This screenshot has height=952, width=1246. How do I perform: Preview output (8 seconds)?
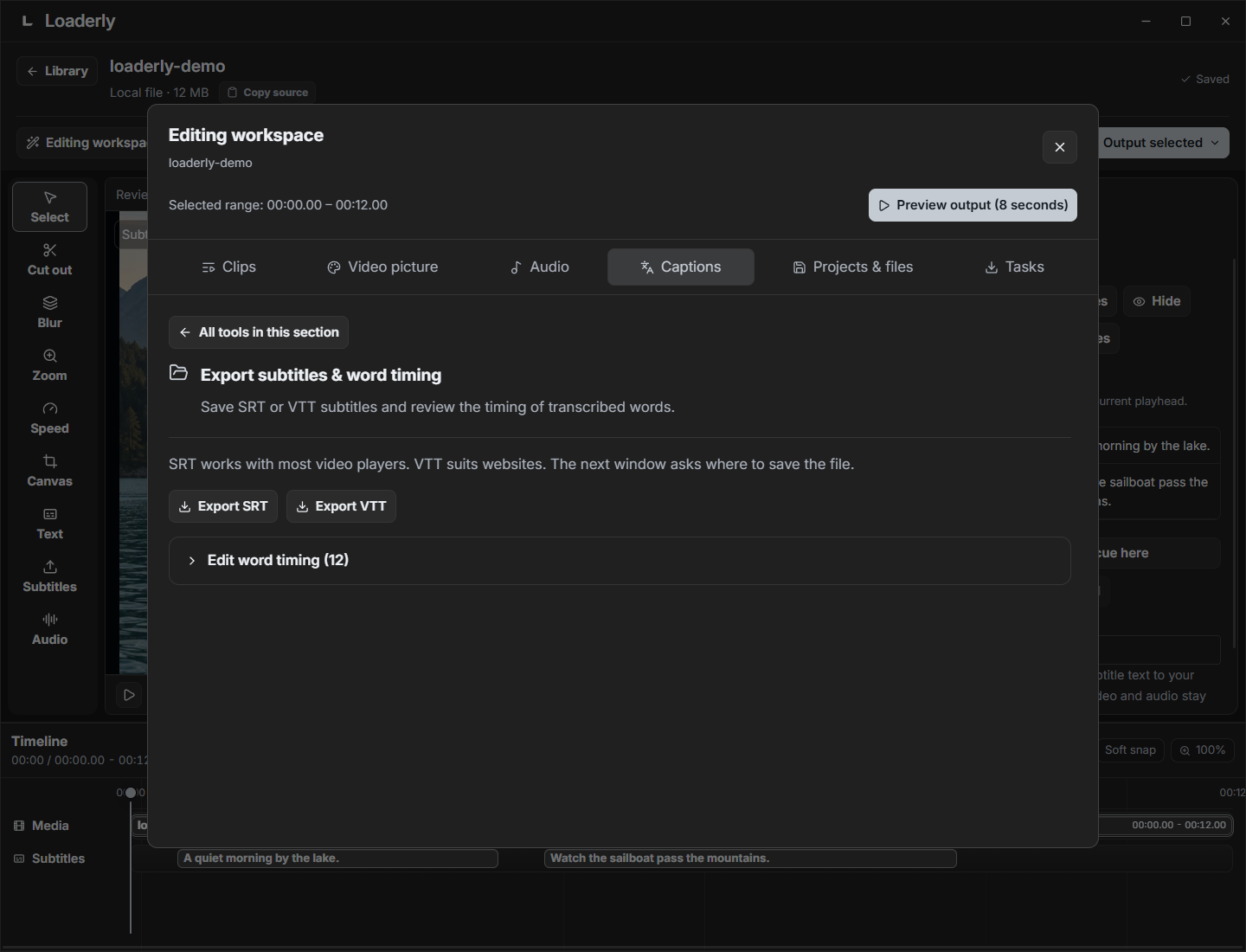point(973,205)
